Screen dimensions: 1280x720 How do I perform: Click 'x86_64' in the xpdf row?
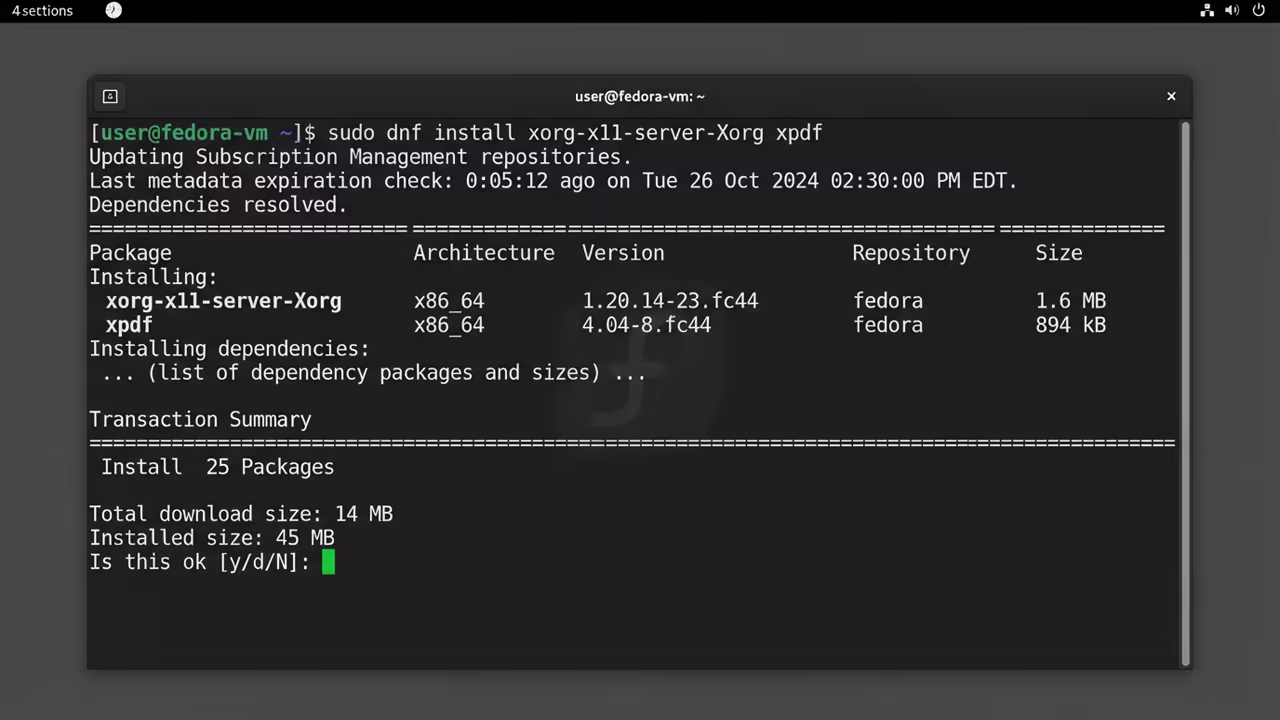(x=449, y=325)
